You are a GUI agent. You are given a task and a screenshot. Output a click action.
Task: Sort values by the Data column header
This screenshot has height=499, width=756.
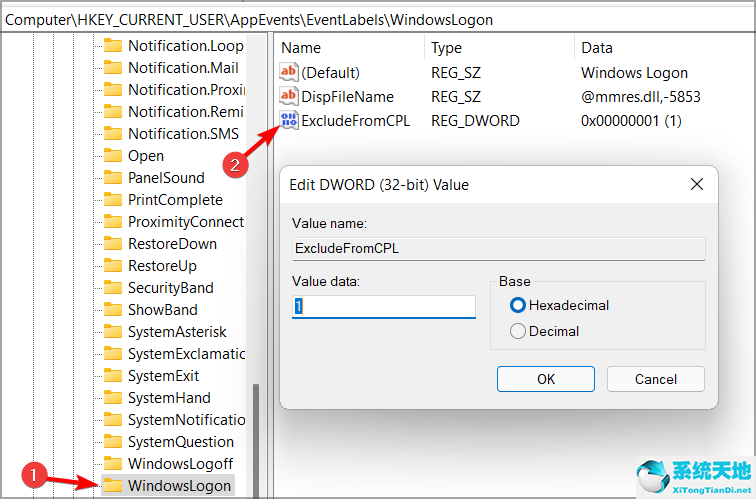[597, 48]
